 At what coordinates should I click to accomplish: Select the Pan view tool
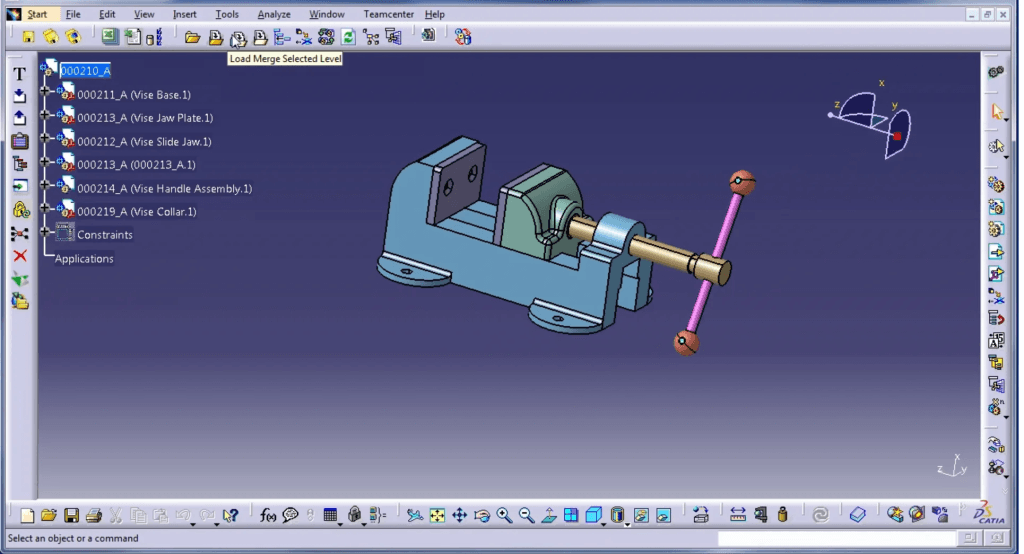coord(460,516)
